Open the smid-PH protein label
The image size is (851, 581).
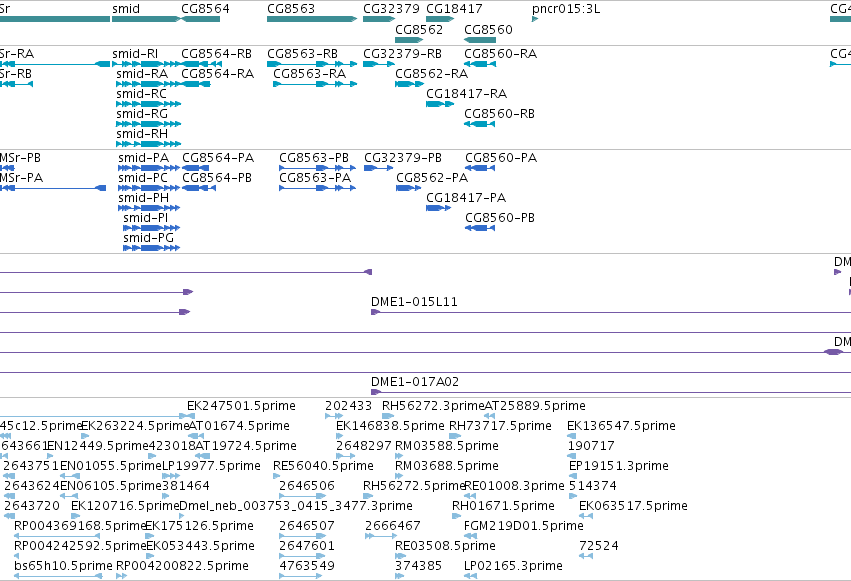click(144, 198)
